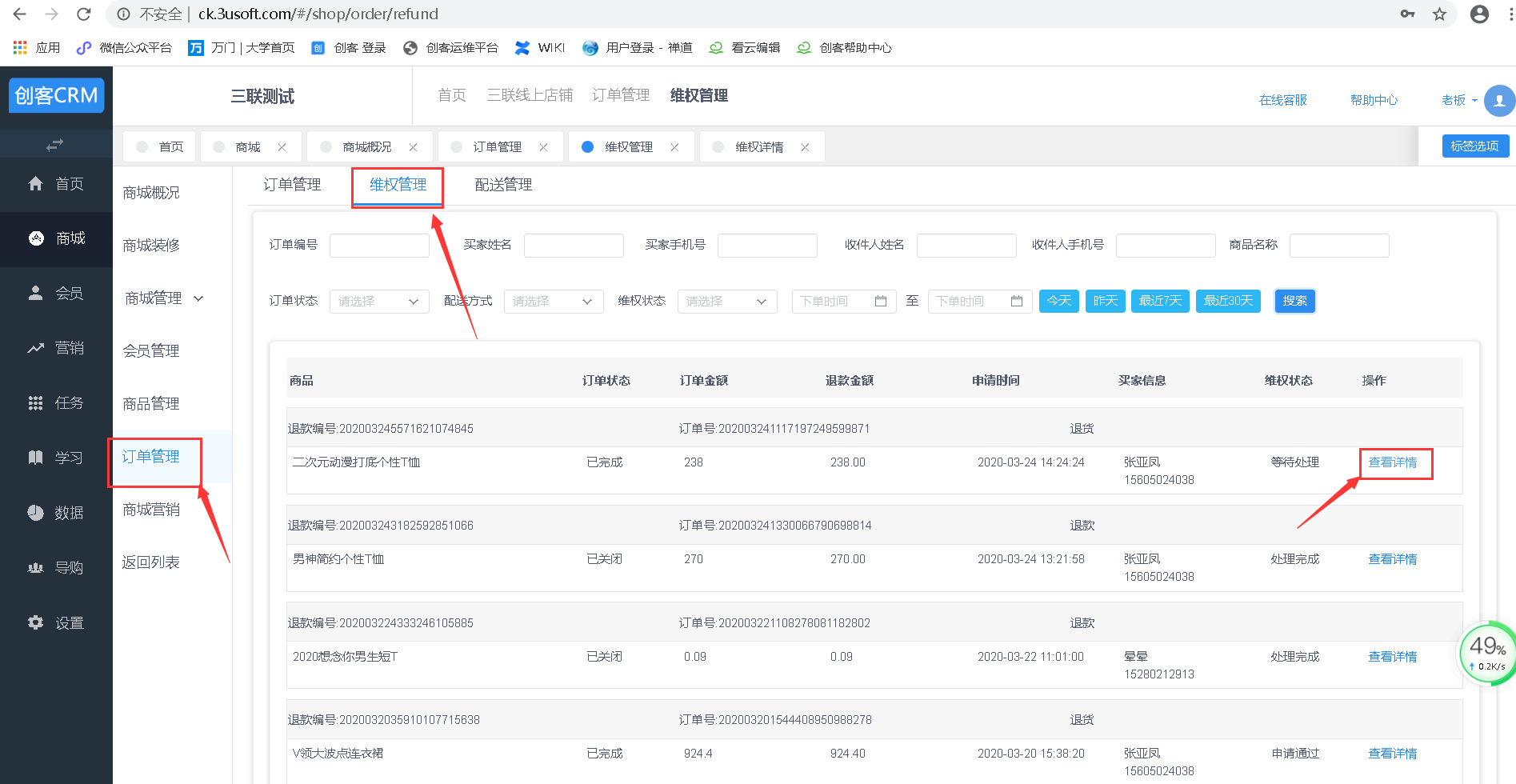The height and width of the screenshot is (784, 1516).
Task: Open the 应用 apps bookmark
Action: pos(37,48)
